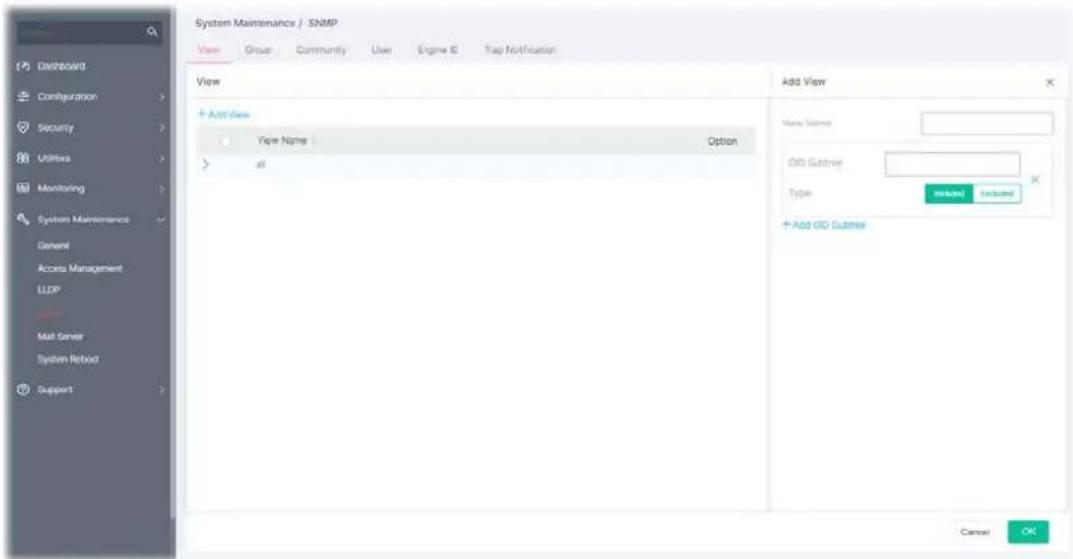Select the Excluded type toggle
The image size is (1073, 559).
[997, 194]
